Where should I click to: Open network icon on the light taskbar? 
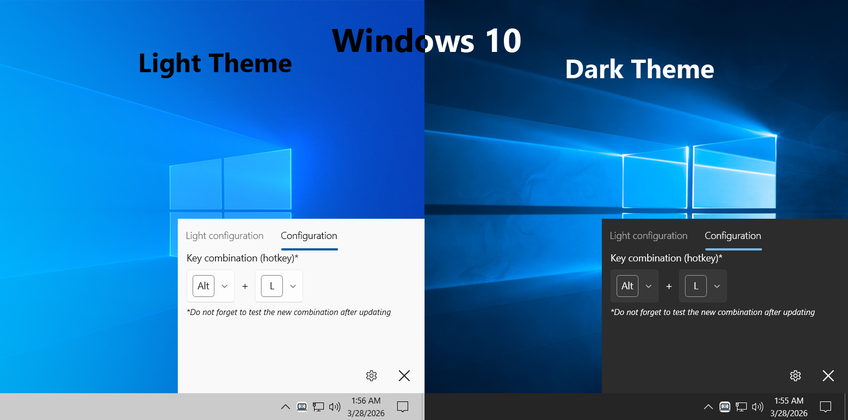[319, 406]
